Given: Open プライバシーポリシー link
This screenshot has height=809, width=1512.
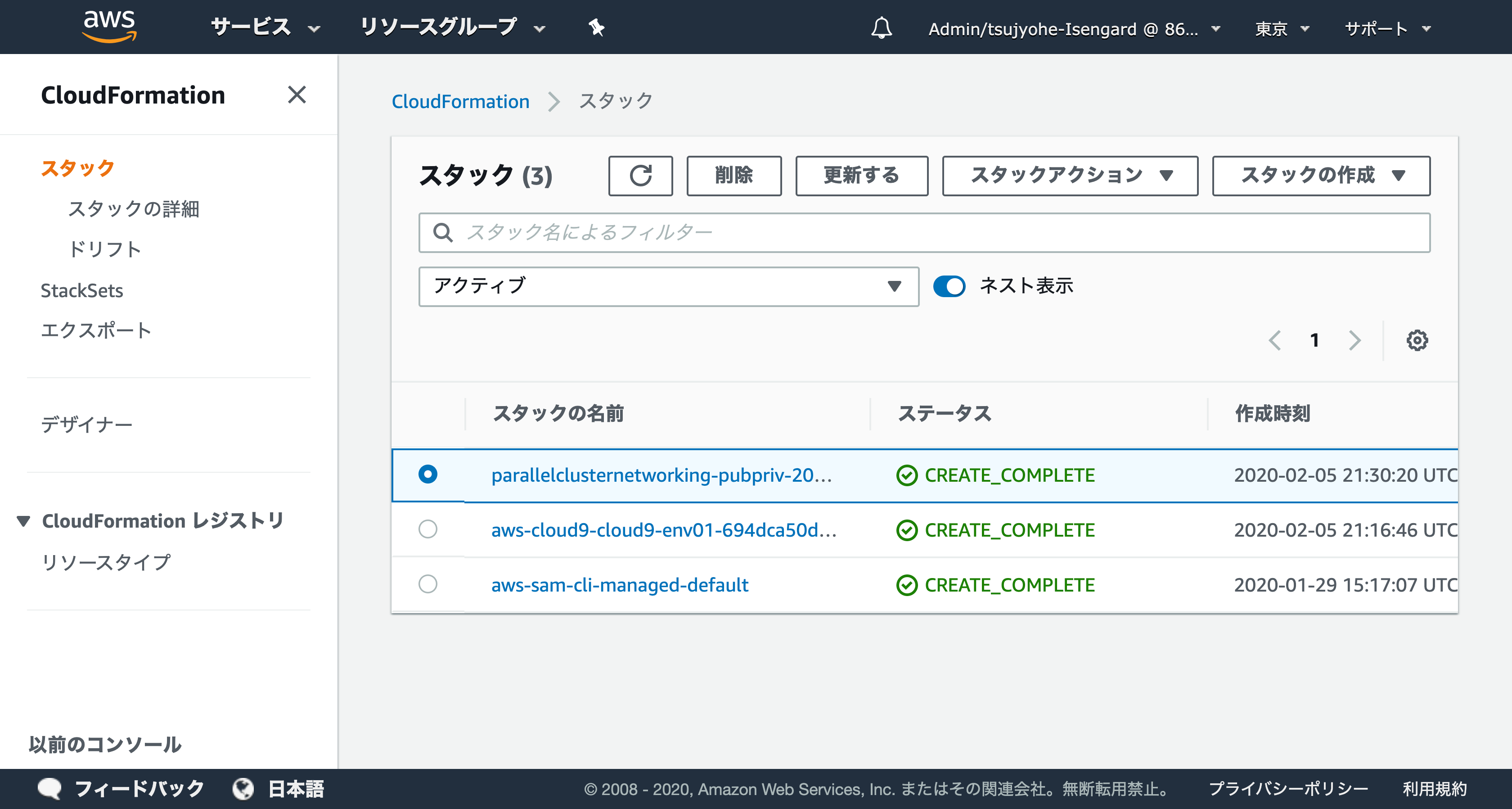Looking at the screenshot, I should tap(1288, 788).
